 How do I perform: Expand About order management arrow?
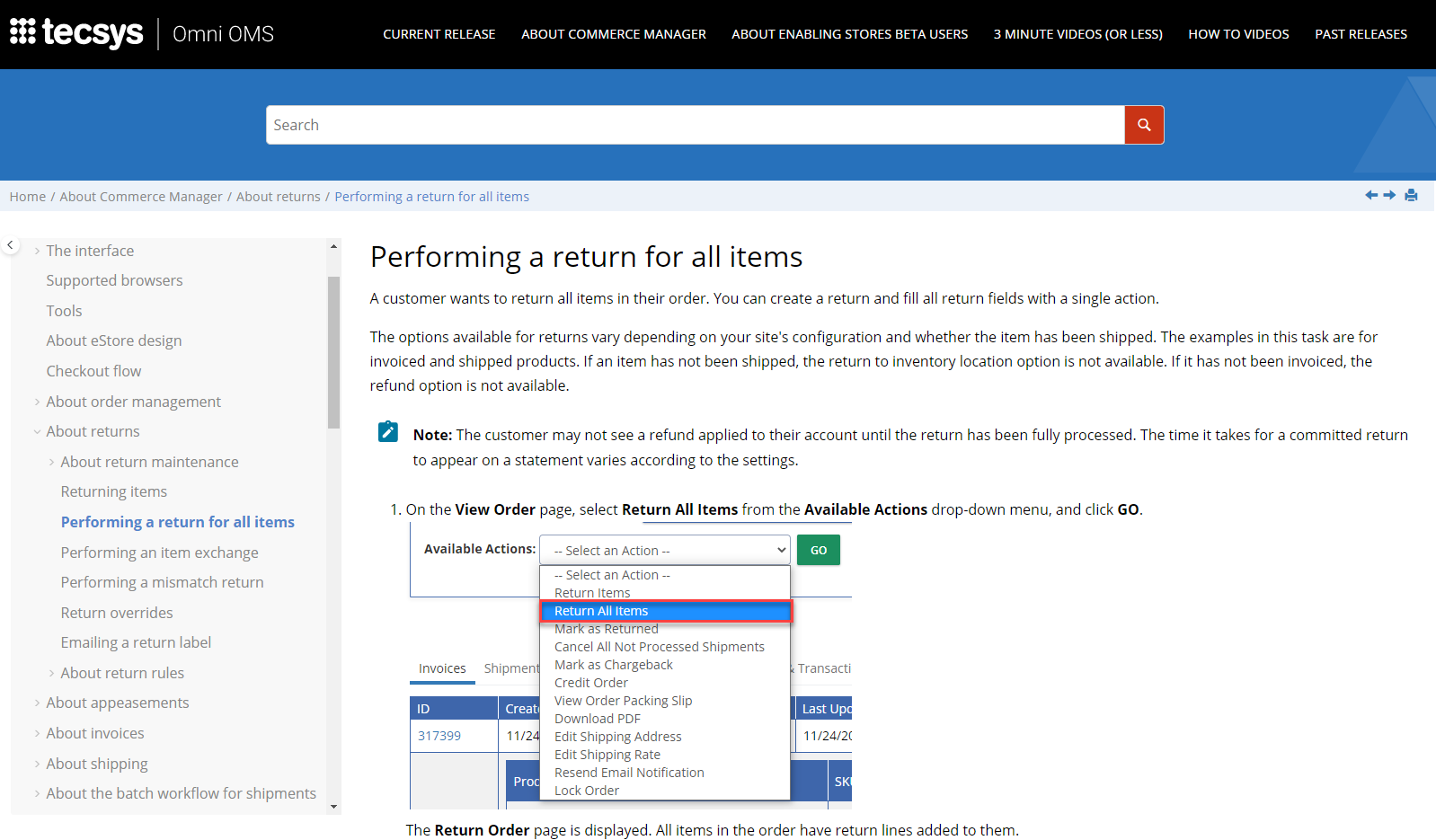(x=37, y=402)
